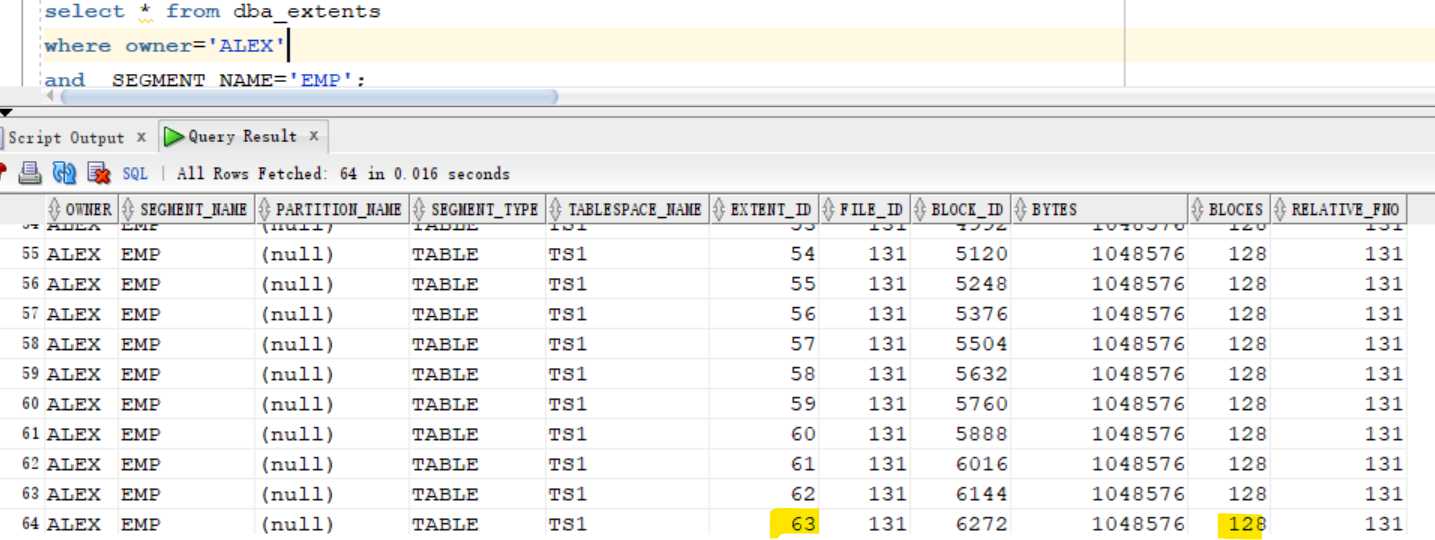This screenshot has width=1435, height=540.
Task: Select BLOCK_ID cell 5376
Action: click(x=960, y=314)
